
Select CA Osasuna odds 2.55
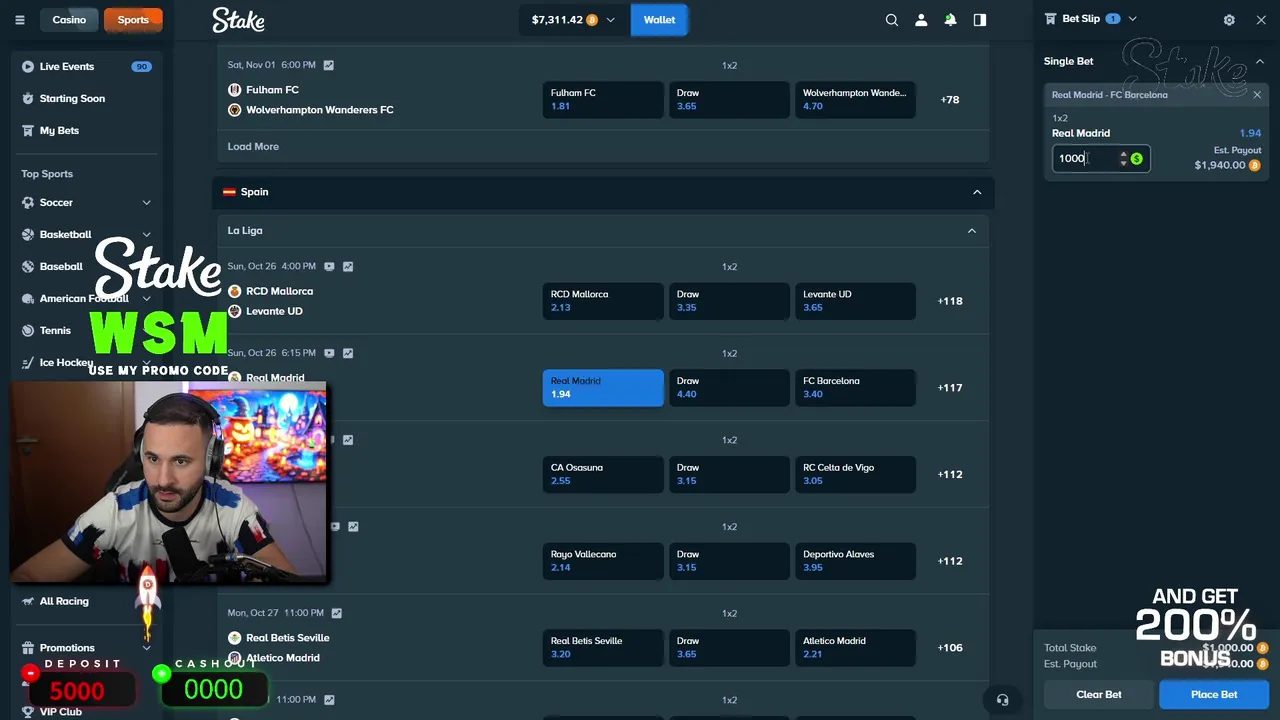point(603,474)
